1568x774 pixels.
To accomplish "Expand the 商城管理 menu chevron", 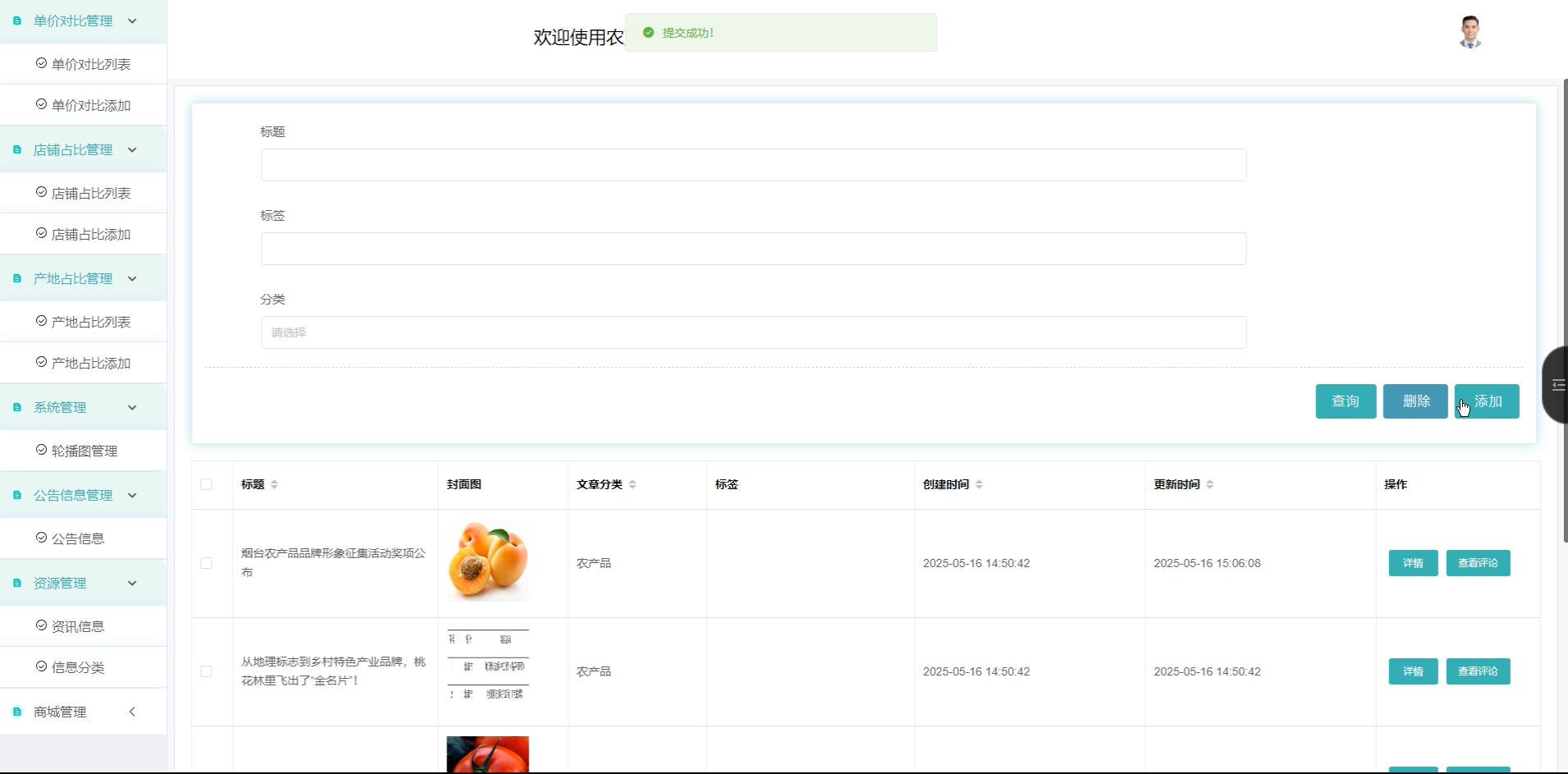I will [132, 712].
